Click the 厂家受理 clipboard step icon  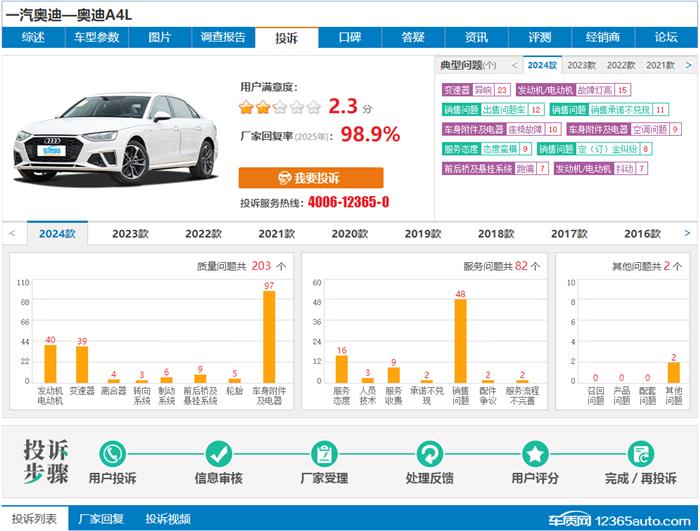[x=324, y=454]
